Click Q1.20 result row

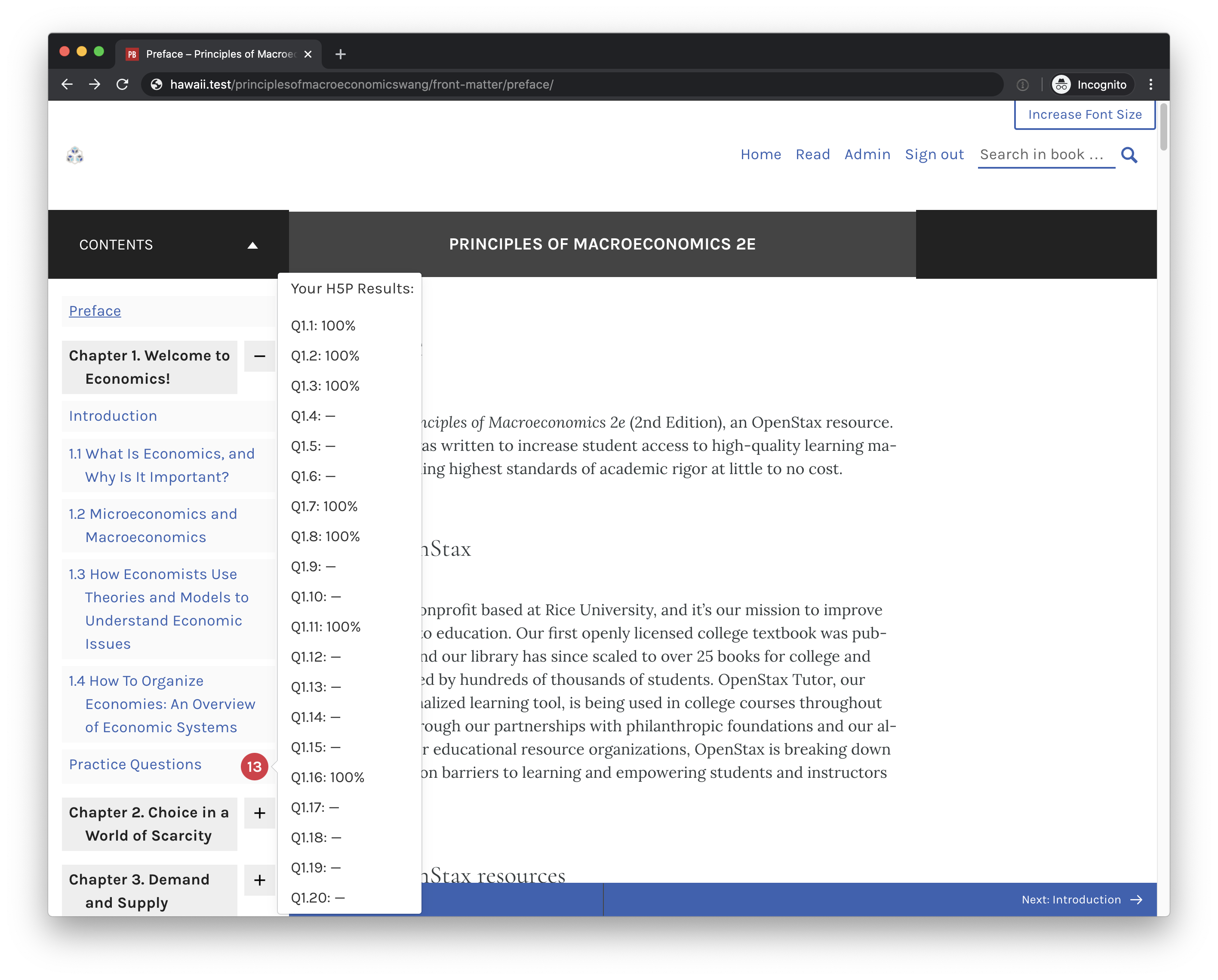(x=318, y=897)
